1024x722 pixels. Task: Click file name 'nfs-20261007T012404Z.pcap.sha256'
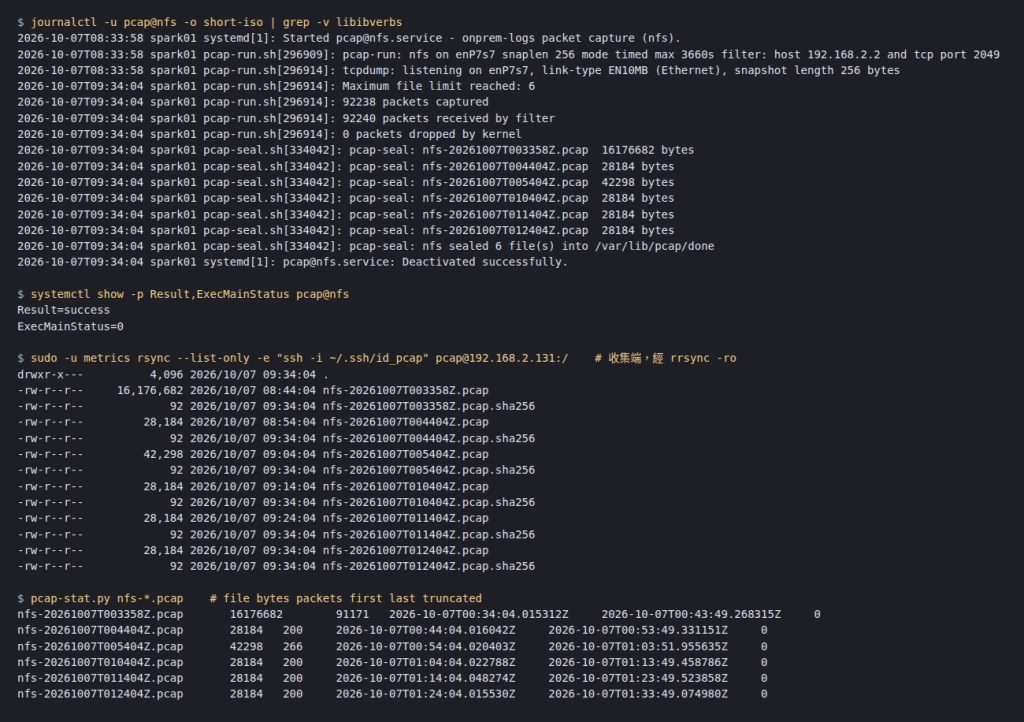(428, 566)
